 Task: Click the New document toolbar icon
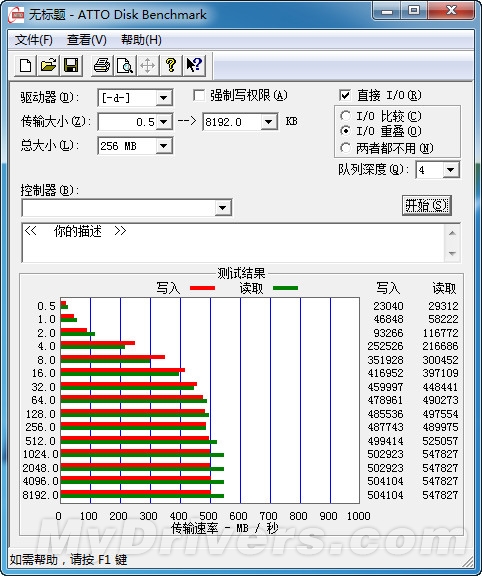(25, 66)
